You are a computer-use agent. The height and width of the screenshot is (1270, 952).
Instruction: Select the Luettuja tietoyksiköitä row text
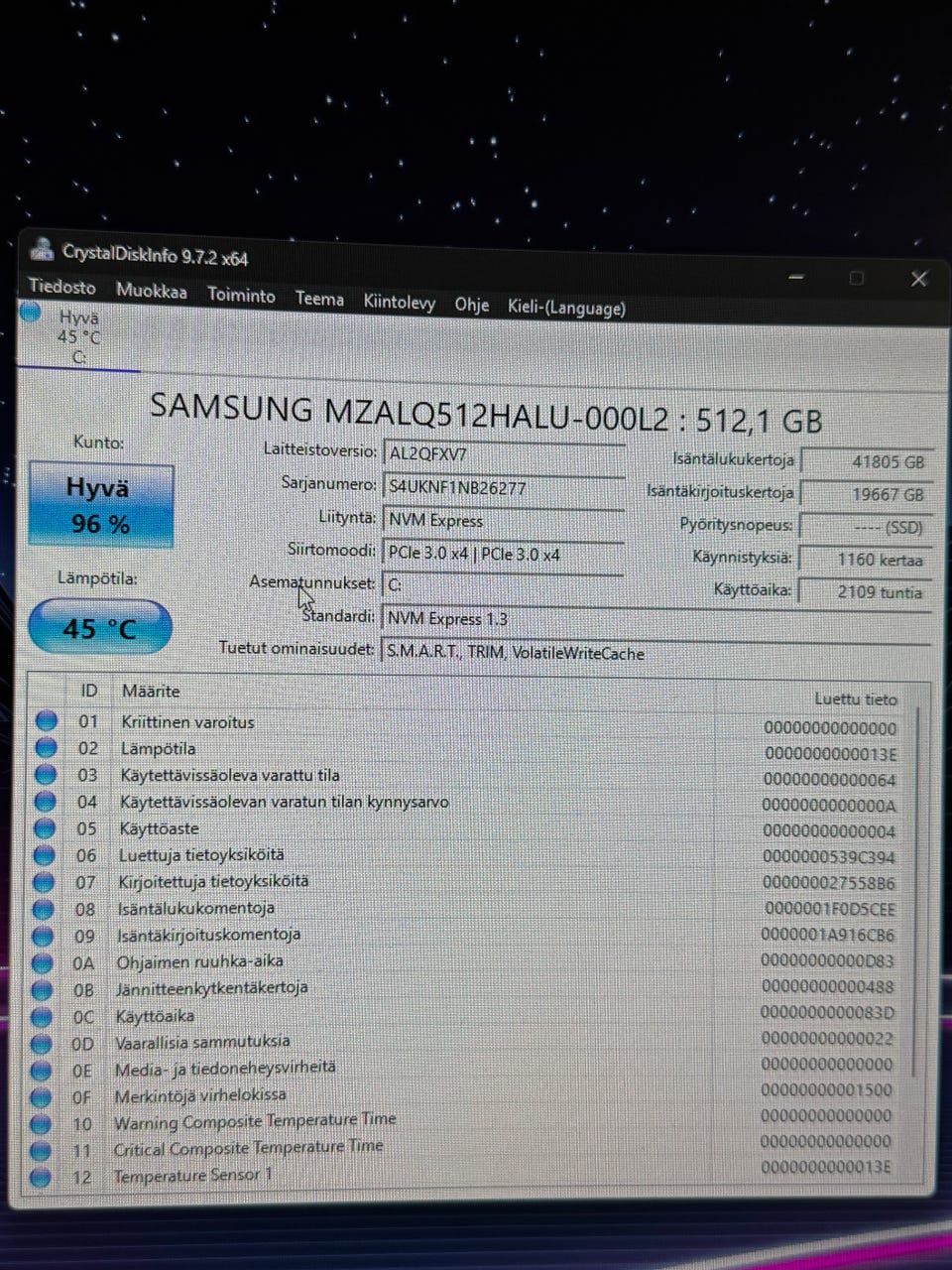(x=201, y=854)
